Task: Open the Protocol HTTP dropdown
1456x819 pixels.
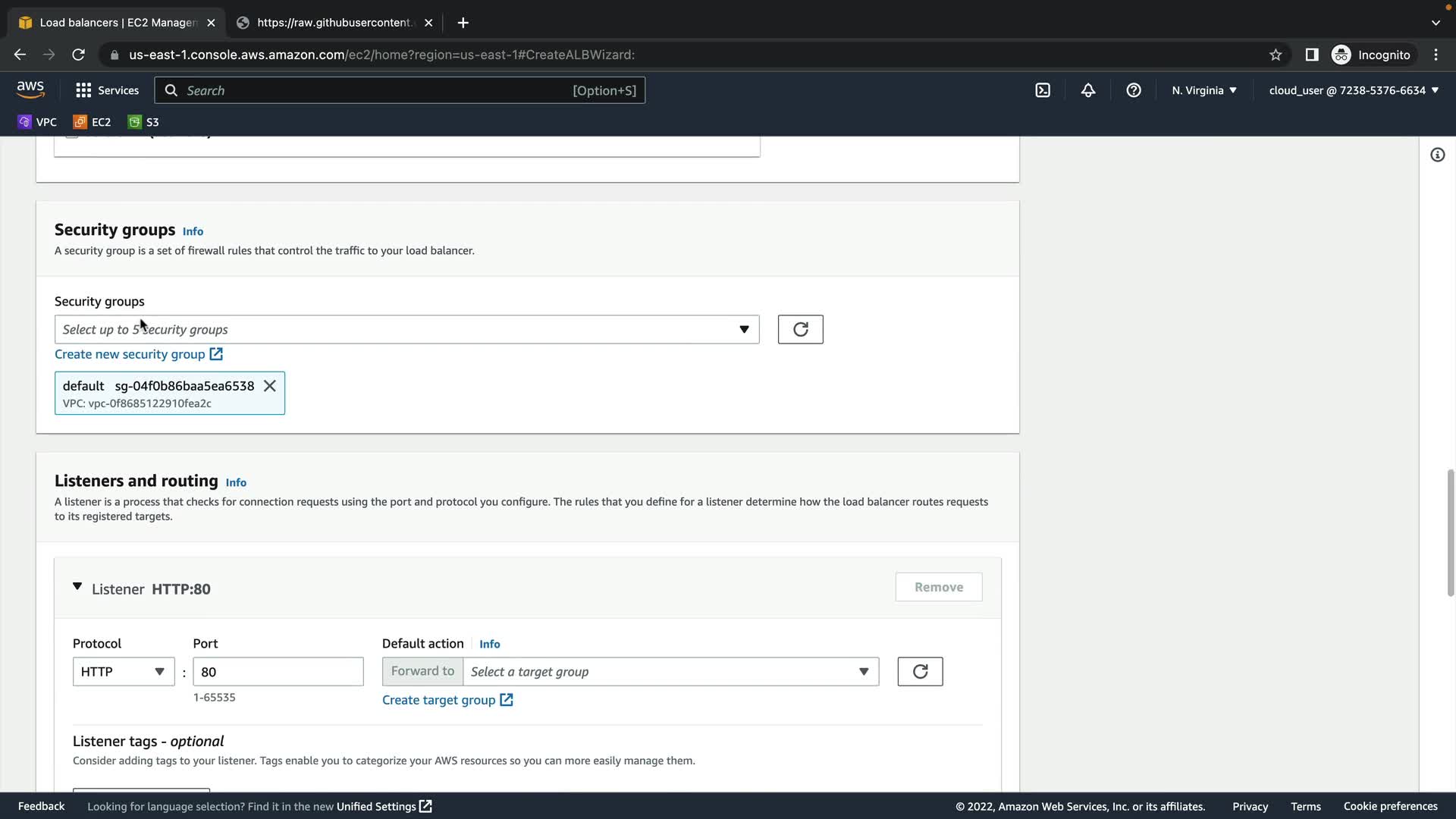Action: point(123,672)
